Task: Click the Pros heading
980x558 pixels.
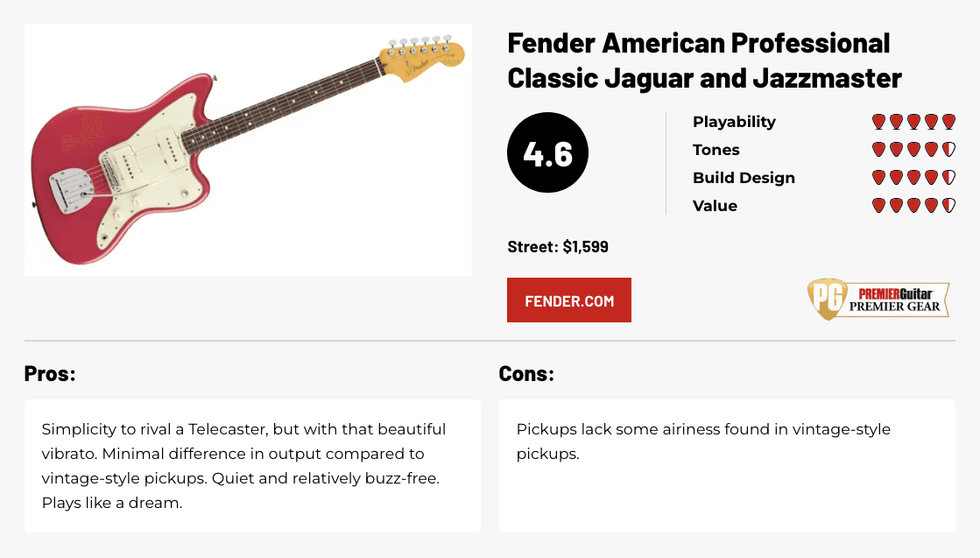Action: (x=50, y=374)
